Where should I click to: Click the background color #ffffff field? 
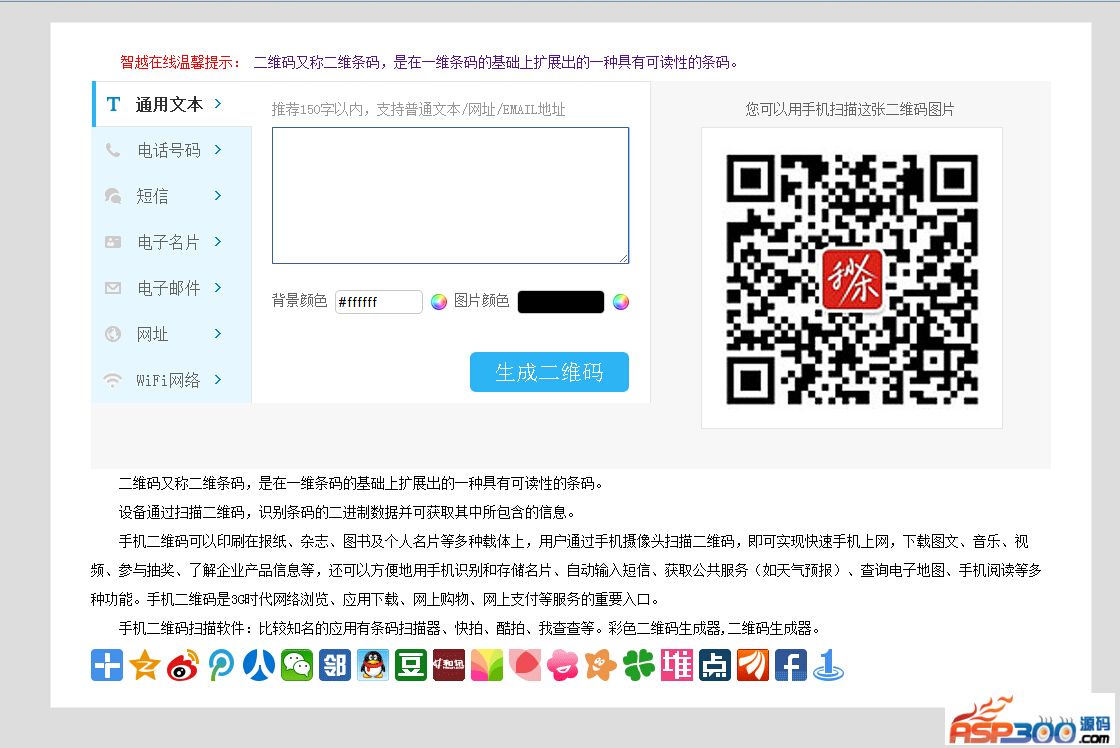coord(379,301)
